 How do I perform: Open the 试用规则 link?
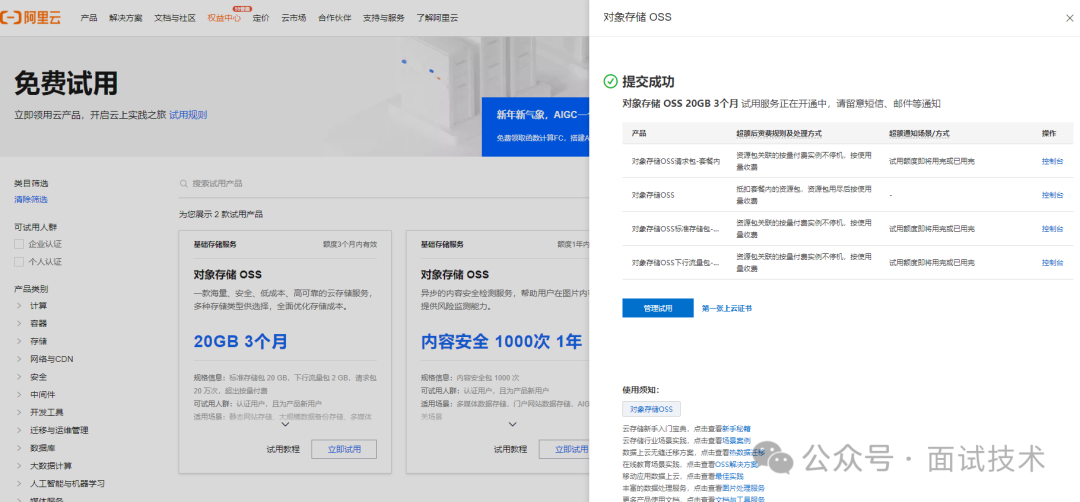click(x=188, y=115)
